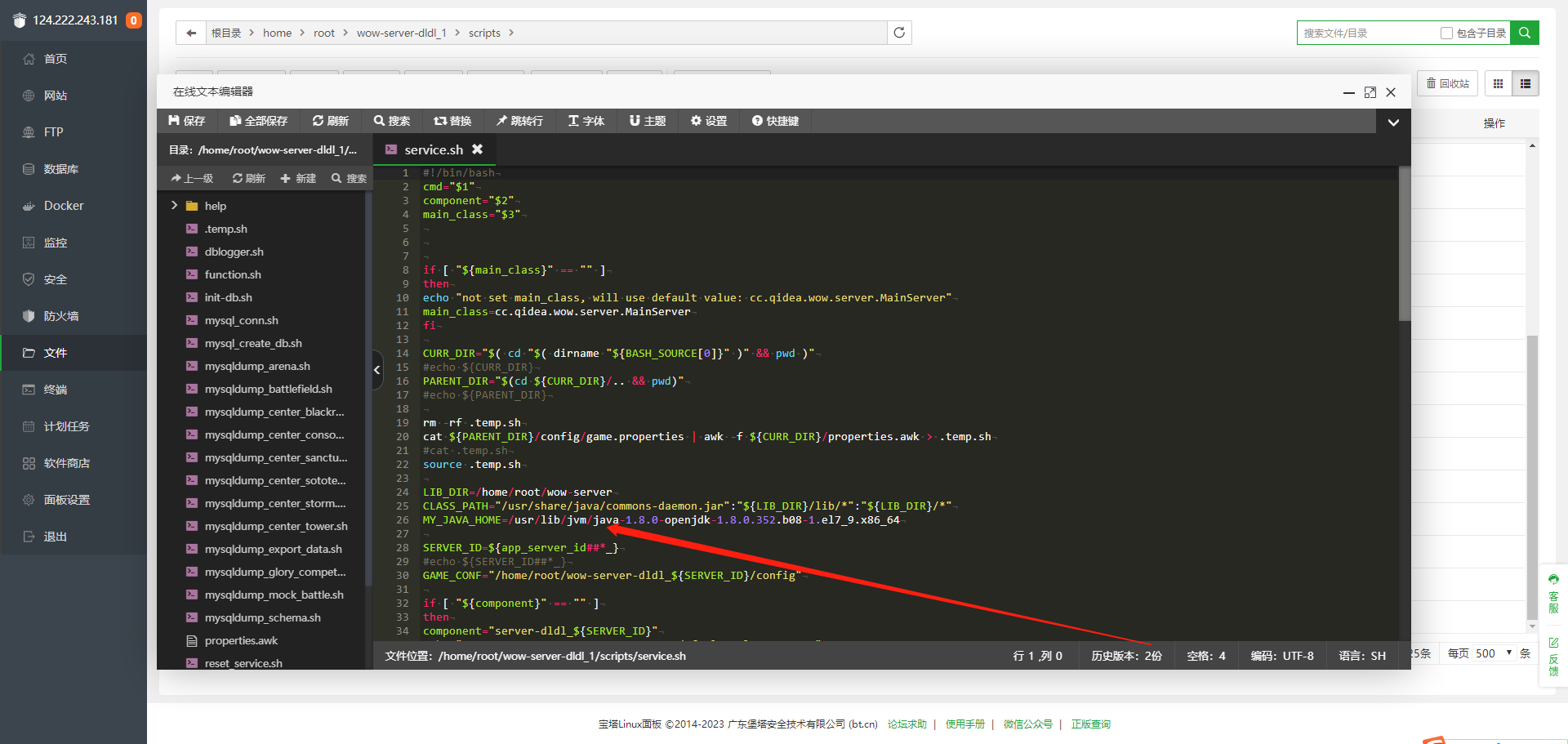The width and height of the screenshot is (1568, 744).
Task: Switch to grid view icon
Action: pos(1498,83)
